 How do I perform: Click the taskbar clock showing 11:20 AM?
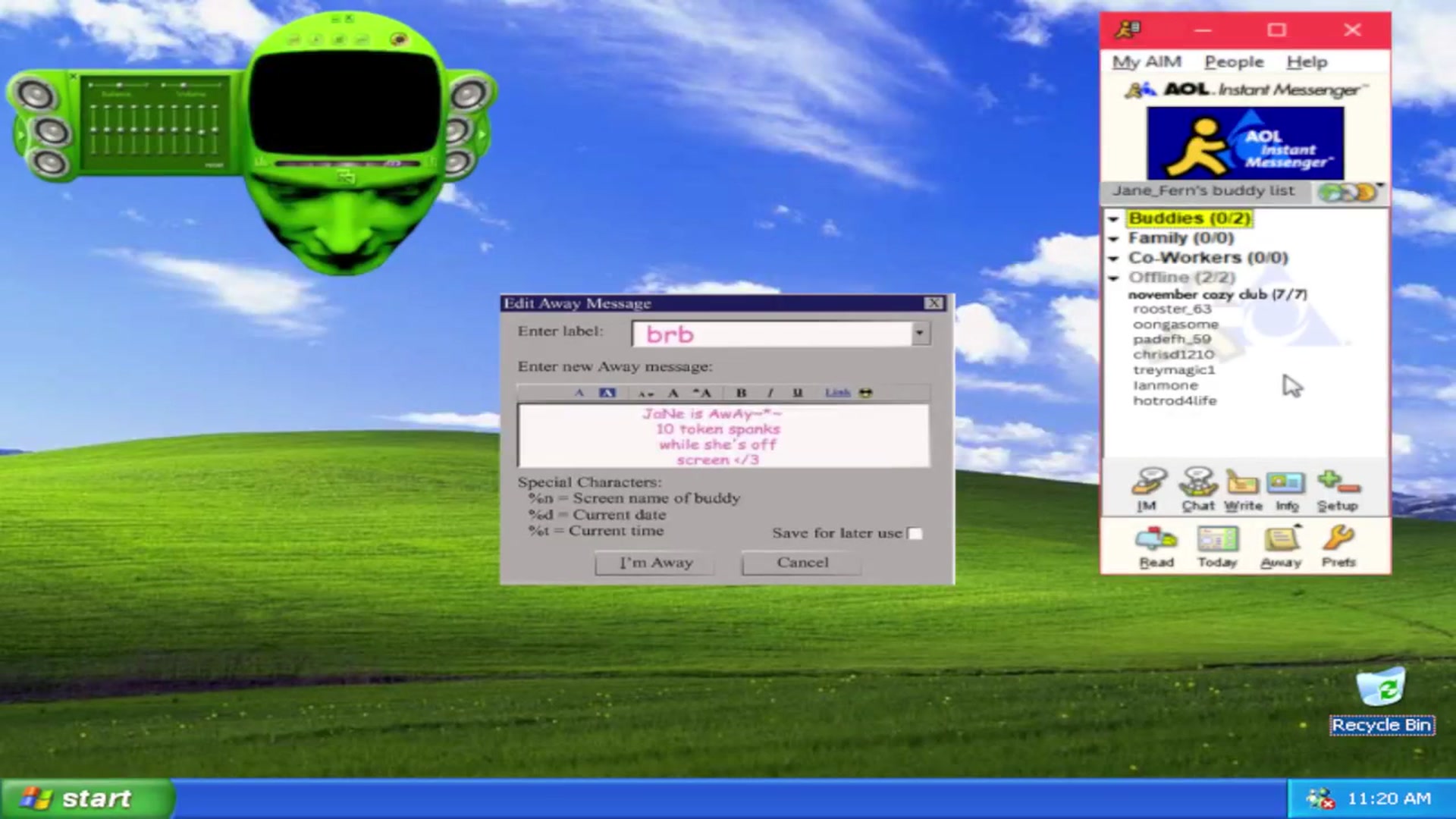pyautogui.click(x=1389, y=799)
